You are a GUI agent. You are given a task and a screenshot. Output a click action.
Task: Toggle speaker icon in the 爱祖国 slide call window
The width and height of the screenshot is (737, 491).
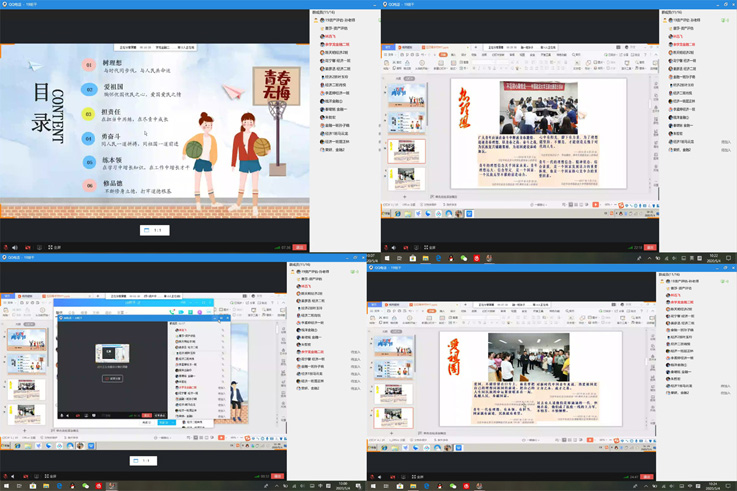pyautogui.click(x=381, y=476)
